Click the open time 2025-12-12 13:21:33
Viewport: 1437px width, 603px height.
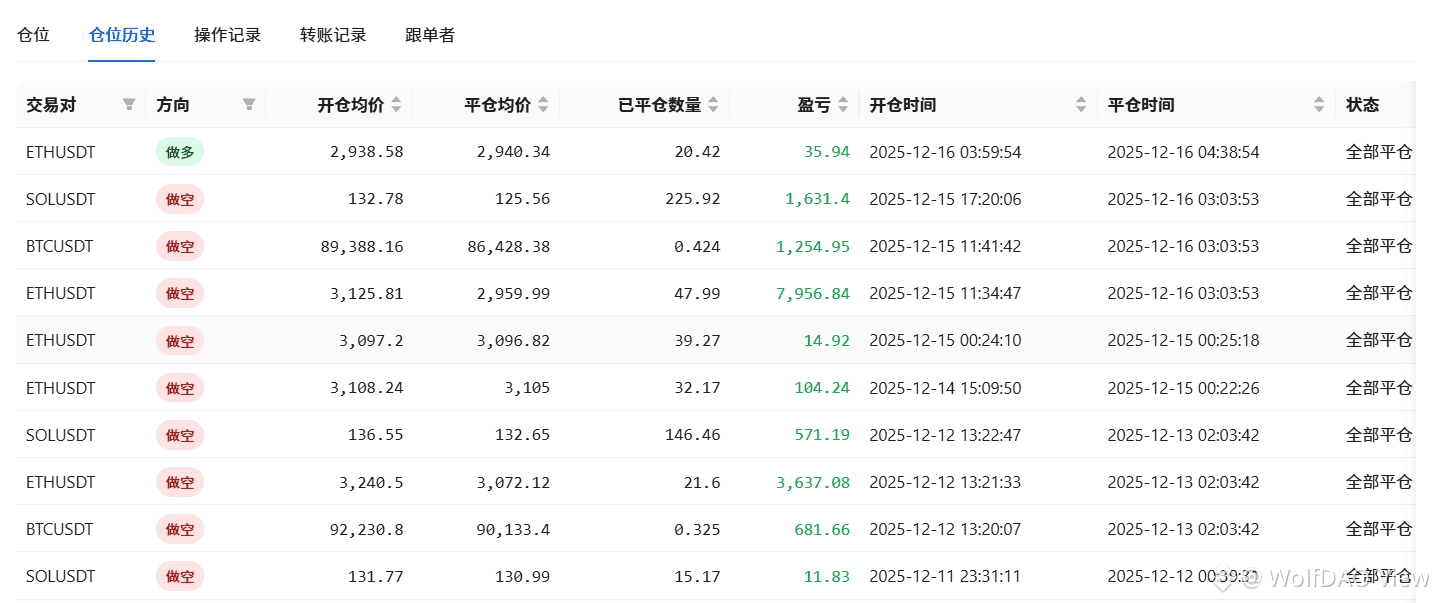(x=945, y=482)
